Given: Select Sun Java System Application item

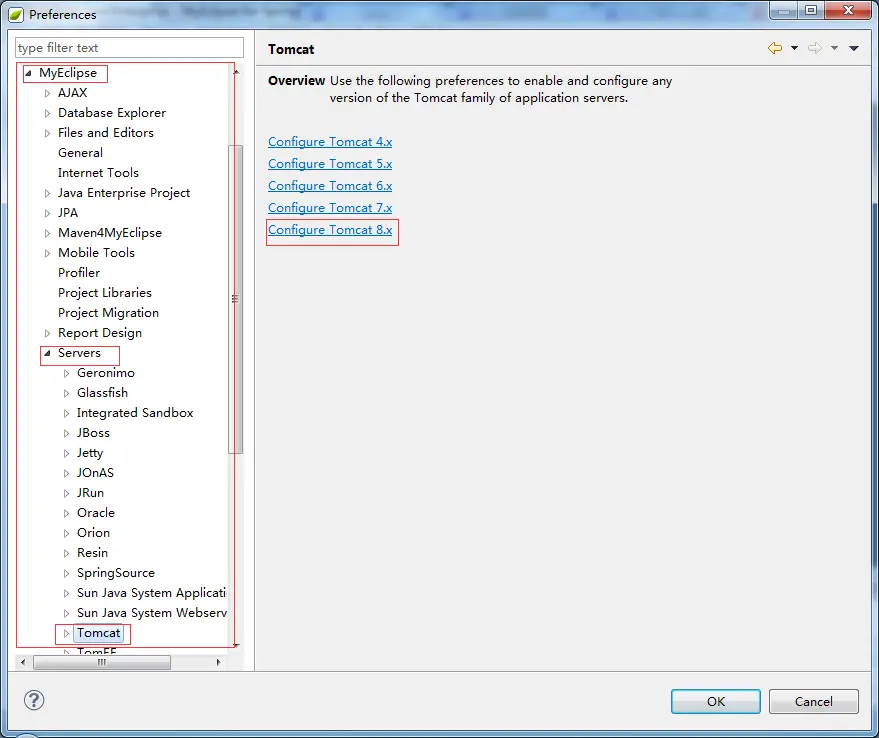Looking at the screenshot, I should 151,593.
